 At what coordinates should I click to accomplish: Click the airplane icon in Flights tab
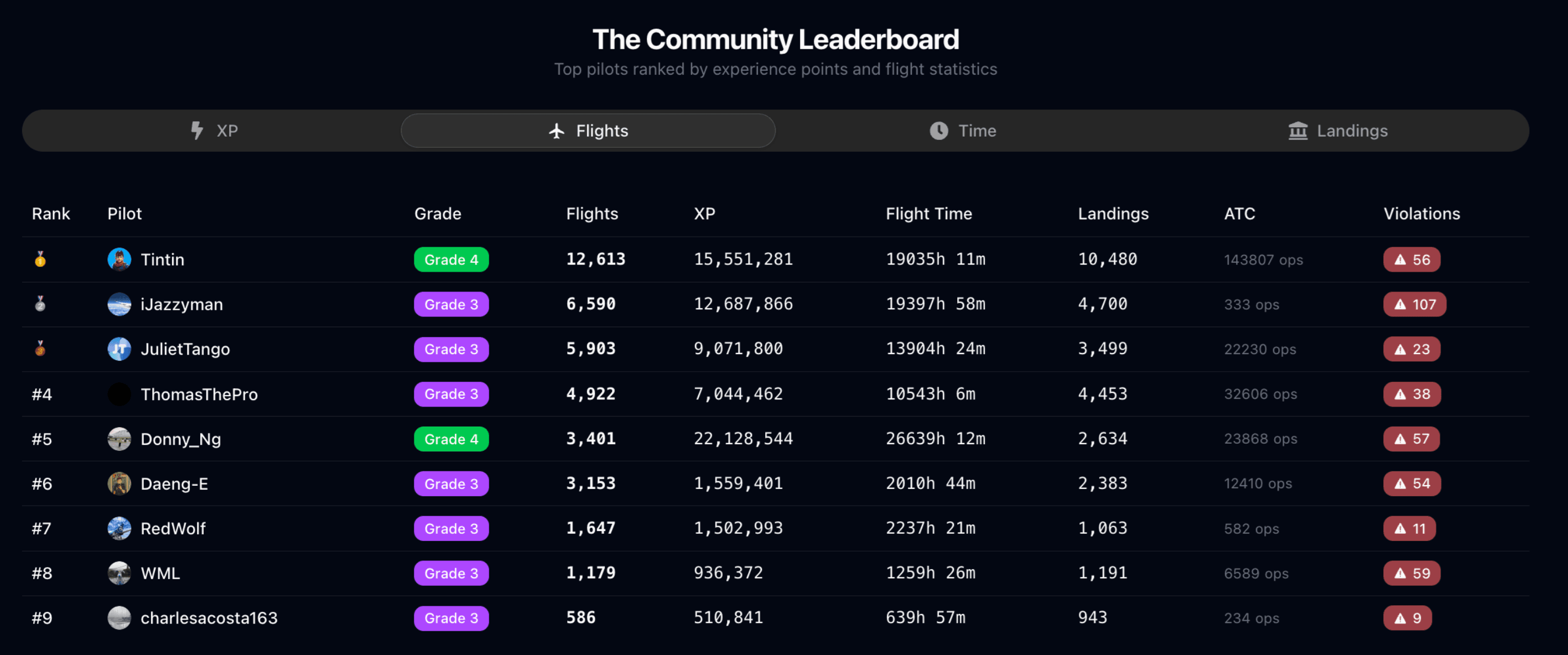pos(557,131)
